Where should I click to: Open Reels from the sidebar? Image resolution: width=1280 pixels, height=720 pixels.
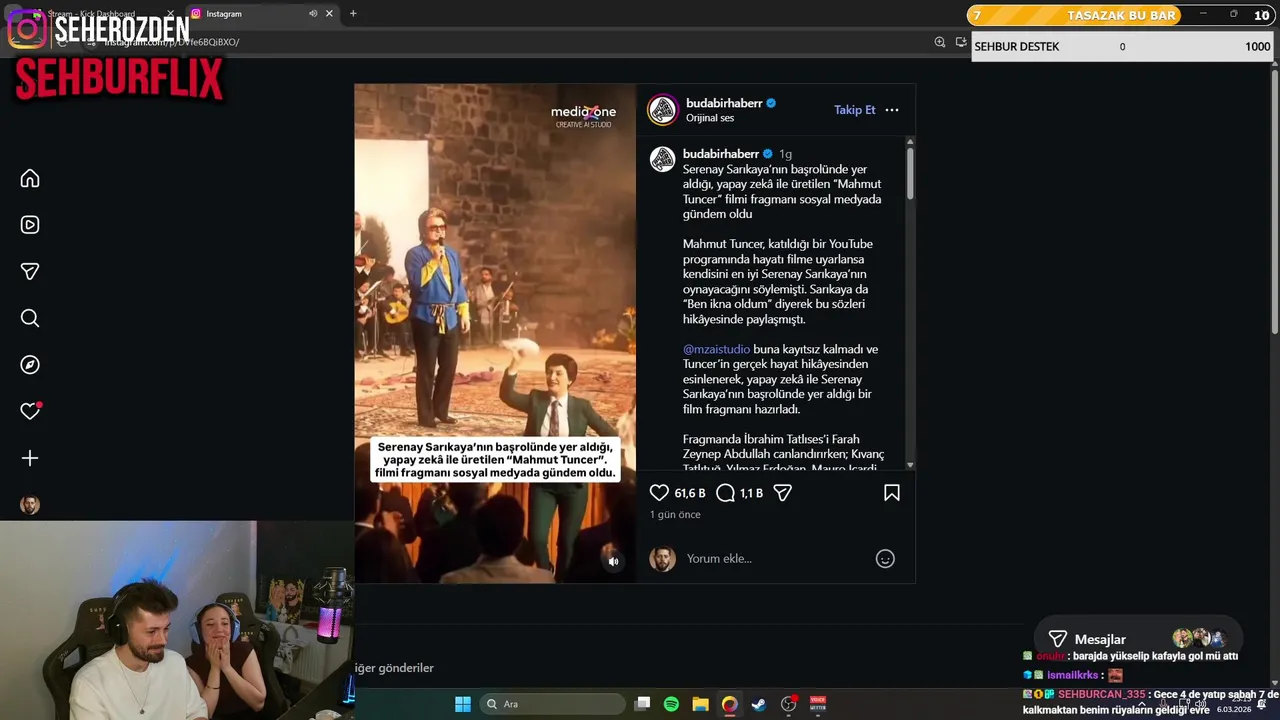click(30, 225)
